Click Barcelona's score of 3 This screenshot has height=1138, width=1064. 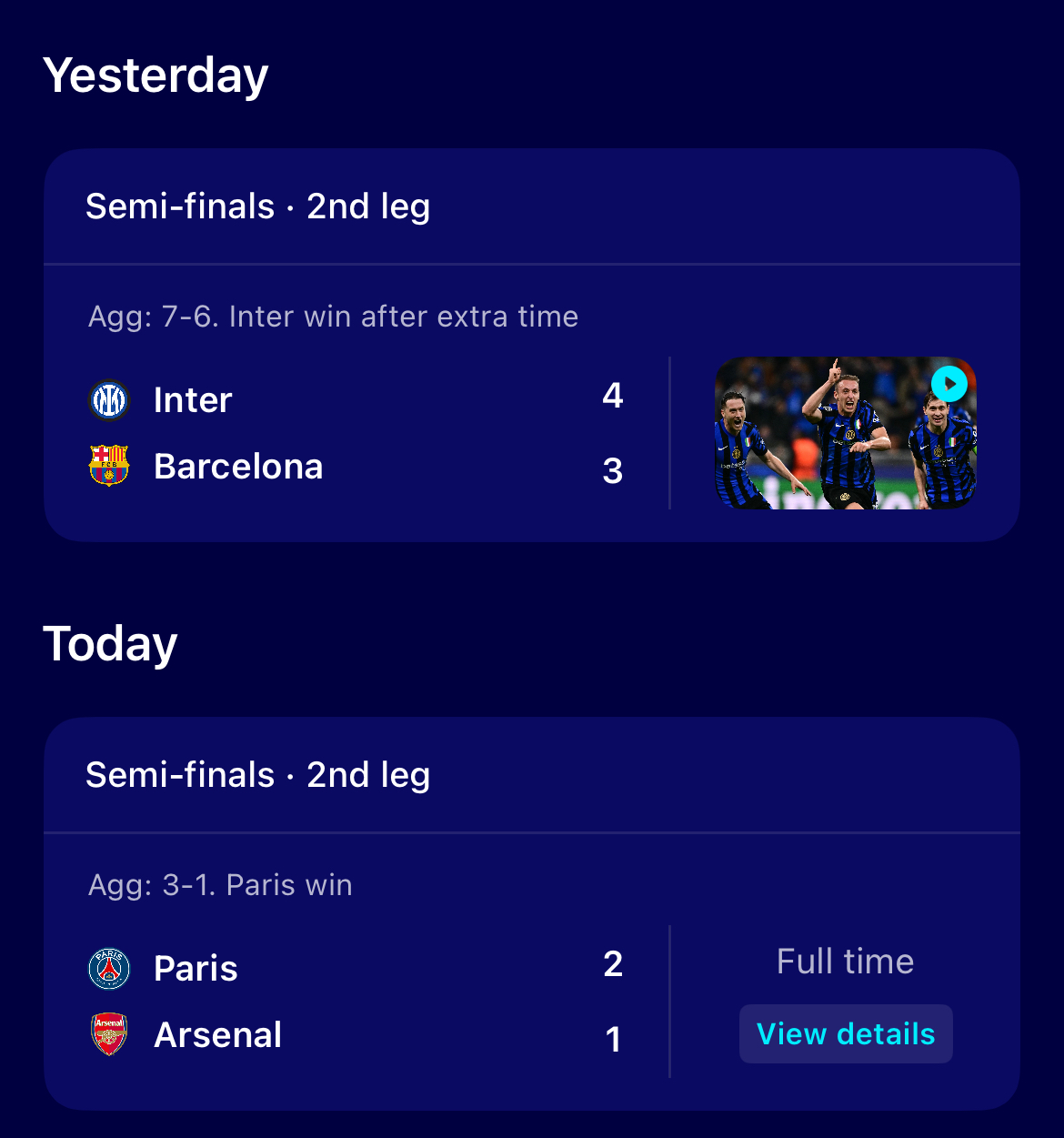point(613,471)
